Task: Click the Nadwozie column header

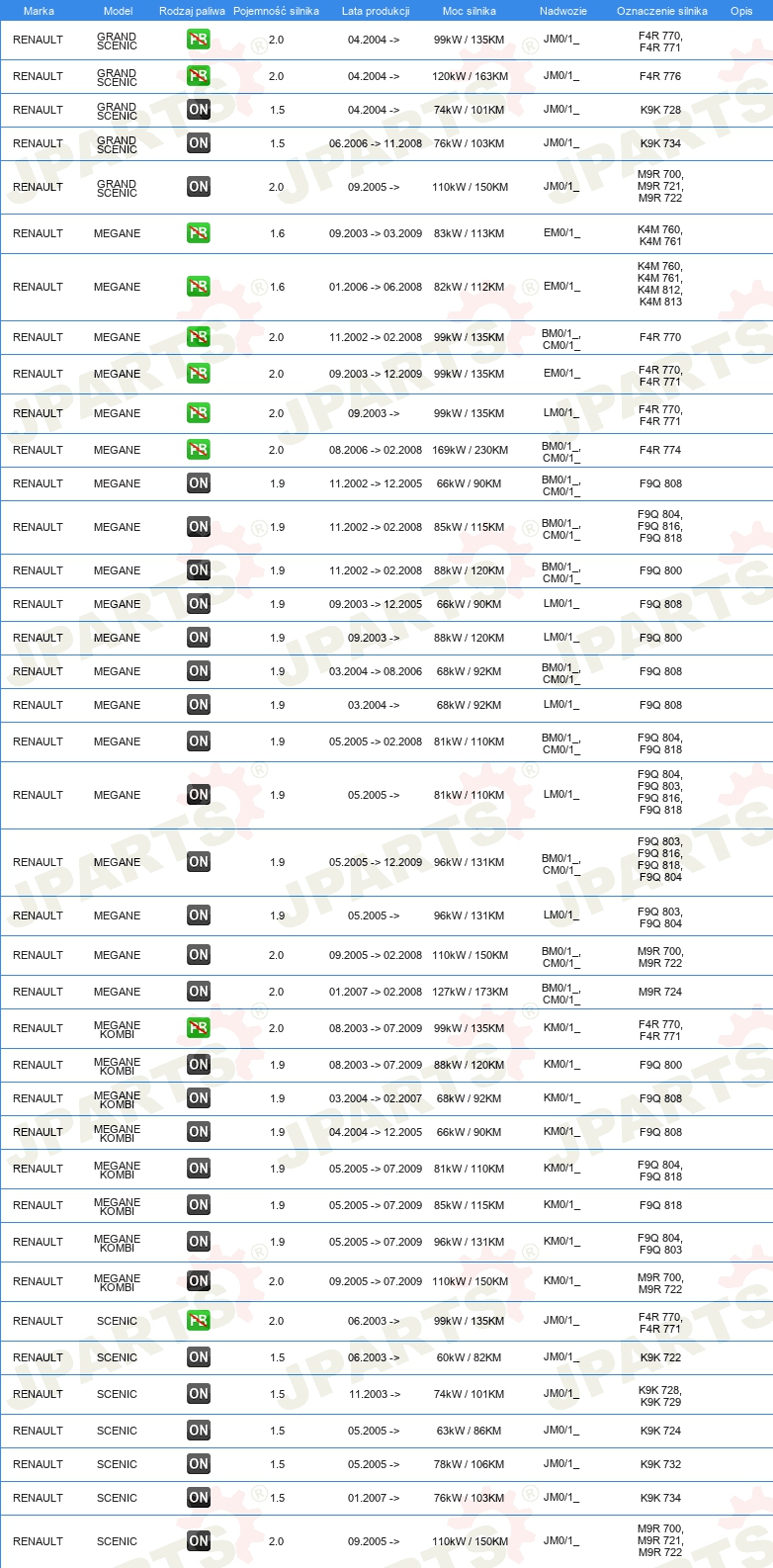Action: tap(563, 11)
